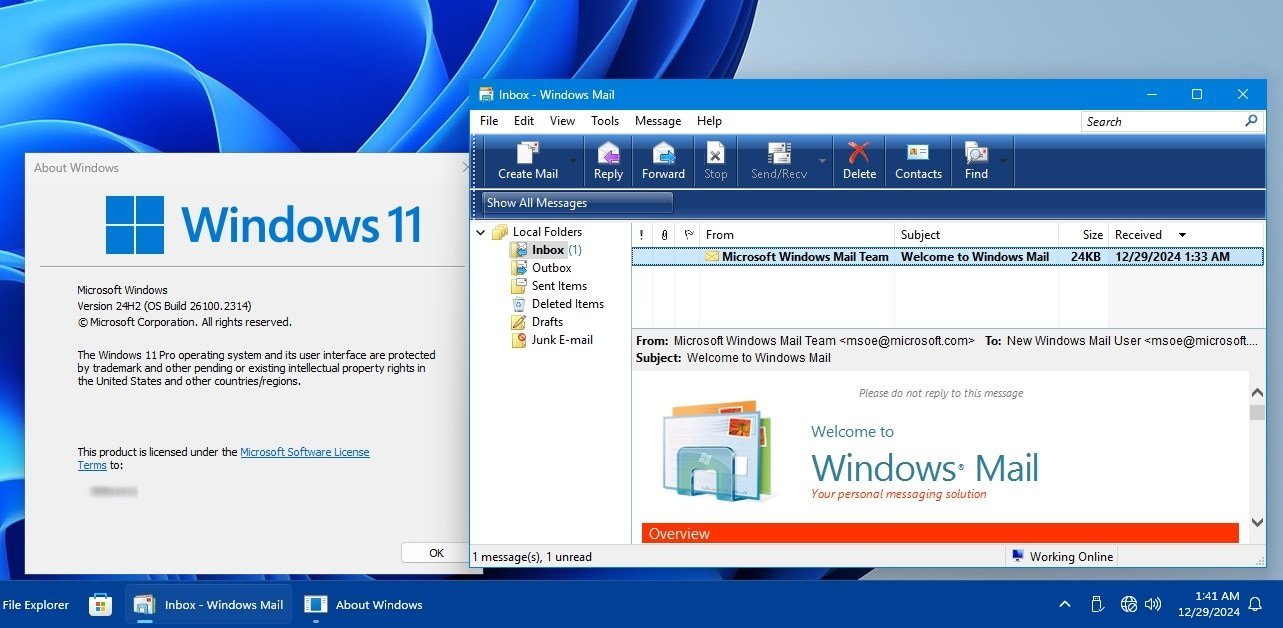
Task: Open the taskbar clock and date
Action: click(1208, 604)
